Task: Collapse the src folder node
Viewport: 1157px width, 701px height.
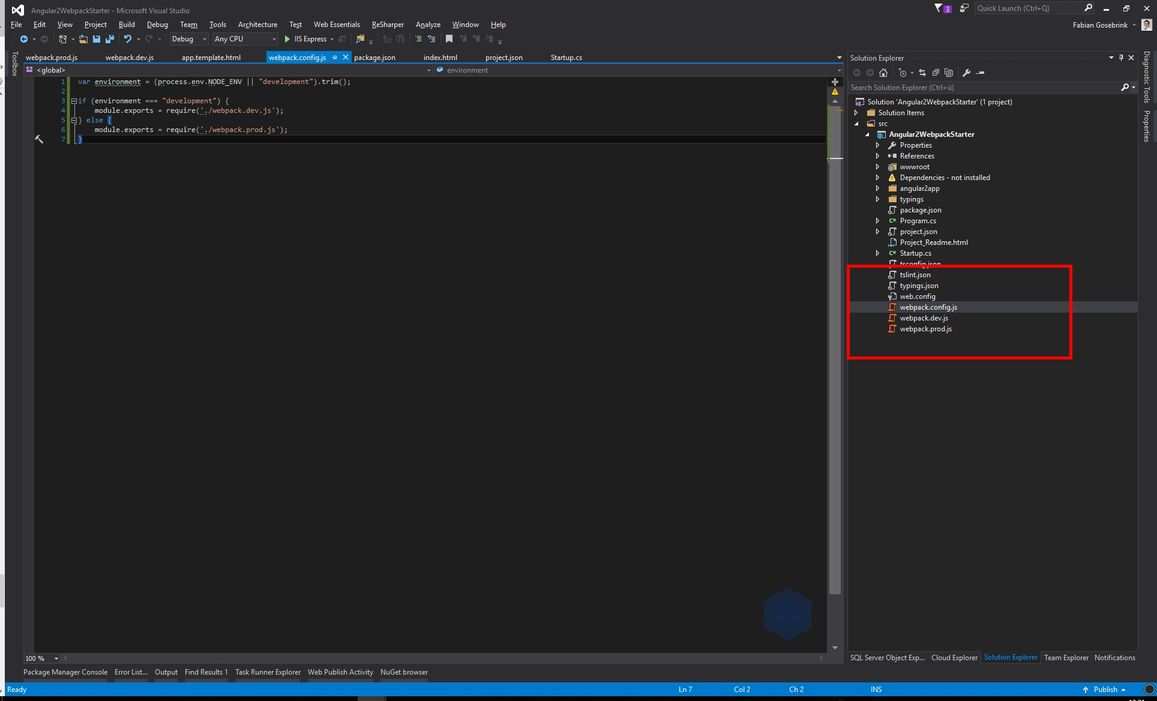Action: click(856, 124)
